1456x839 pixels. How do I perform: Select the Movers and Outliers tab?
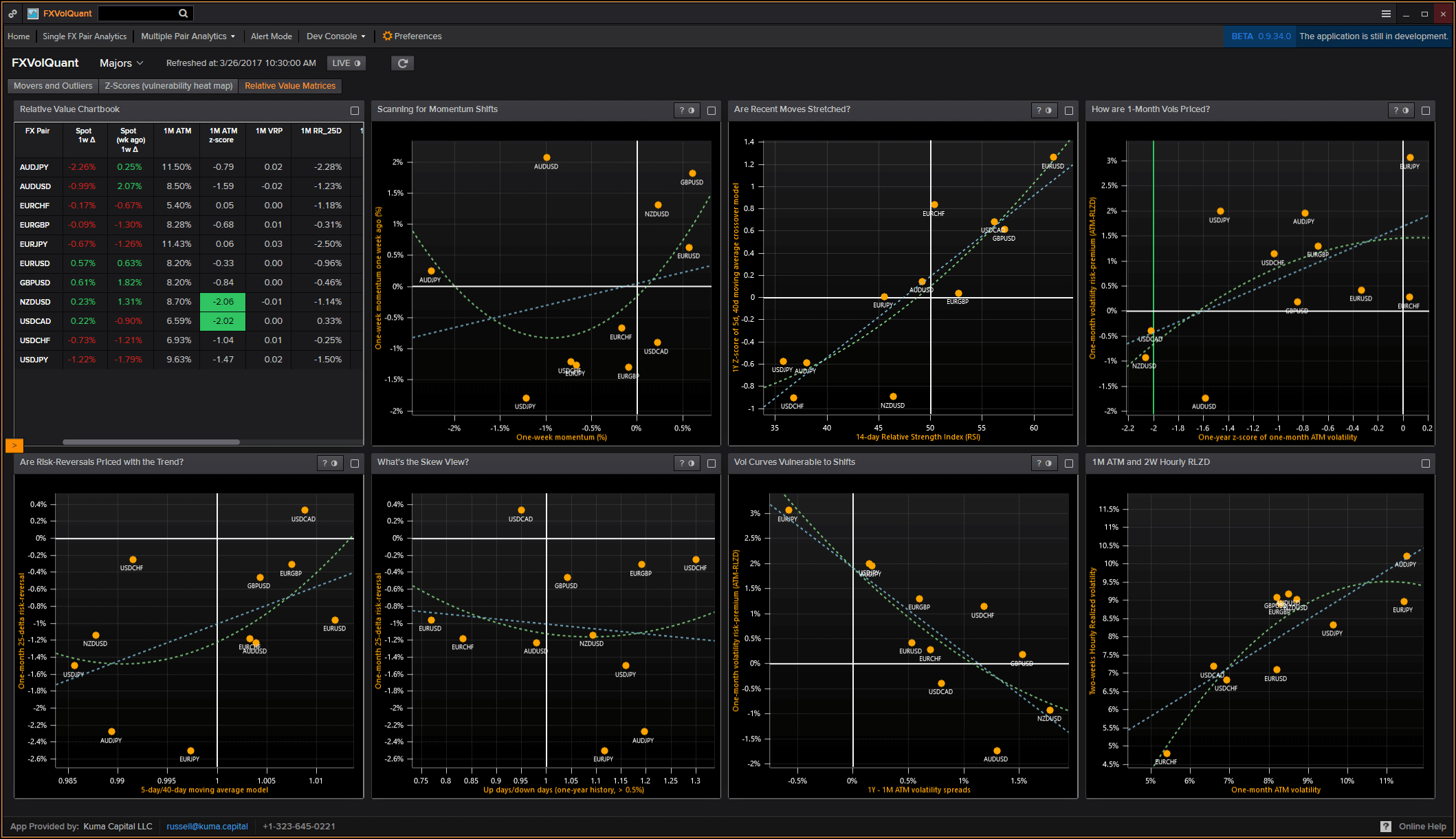tap(52, 85)
